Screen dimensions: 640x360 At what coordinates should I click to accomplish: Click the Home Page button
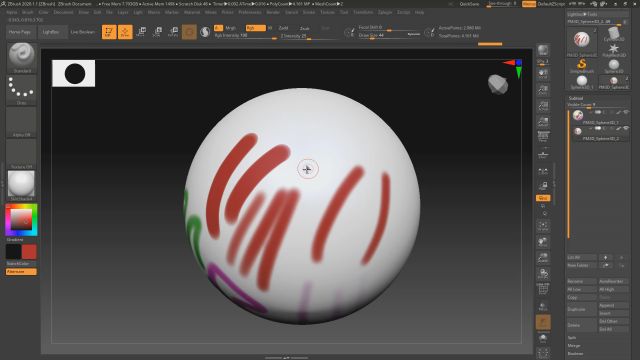pos(20,32)
